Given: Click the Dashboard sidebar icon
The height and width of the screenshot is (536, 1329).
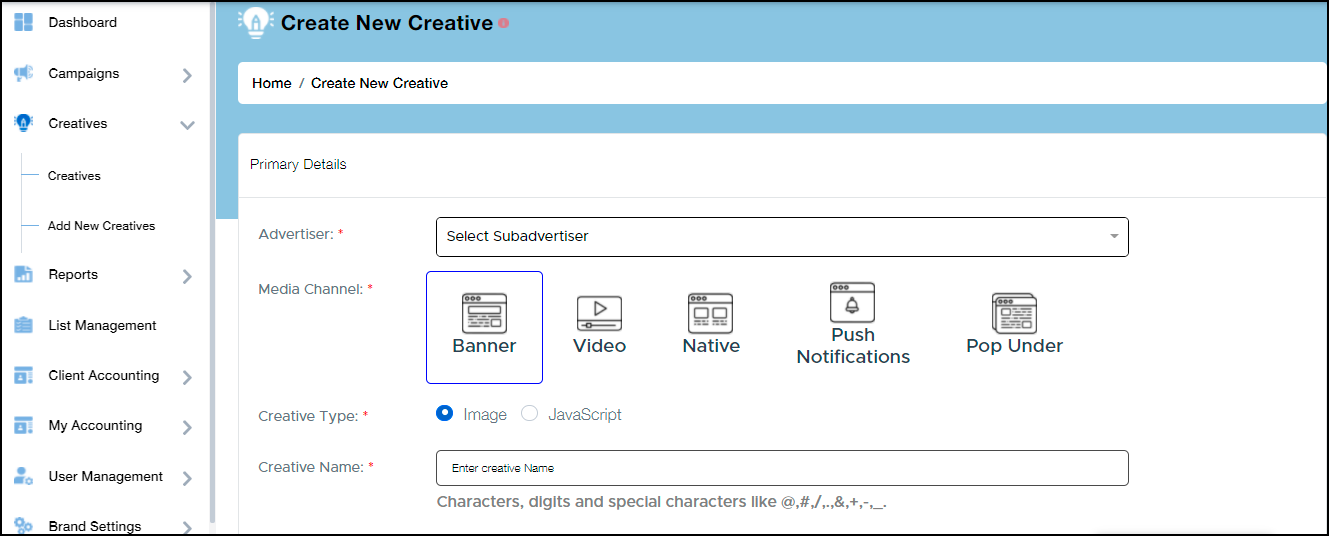Looking at the screenshot, I should click(24, 22).
